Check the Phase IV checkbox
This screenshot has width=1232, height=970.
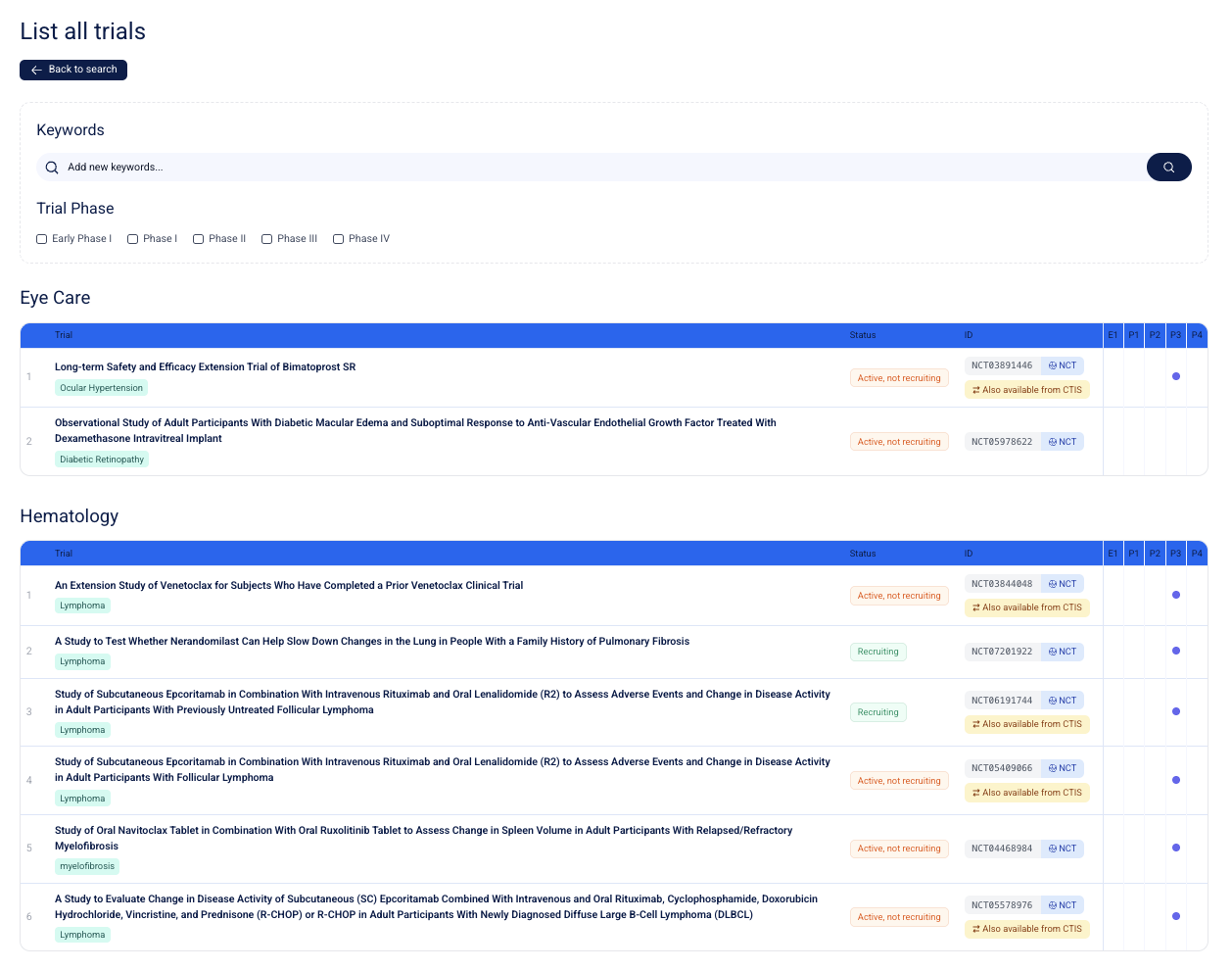tap(338, 238)
